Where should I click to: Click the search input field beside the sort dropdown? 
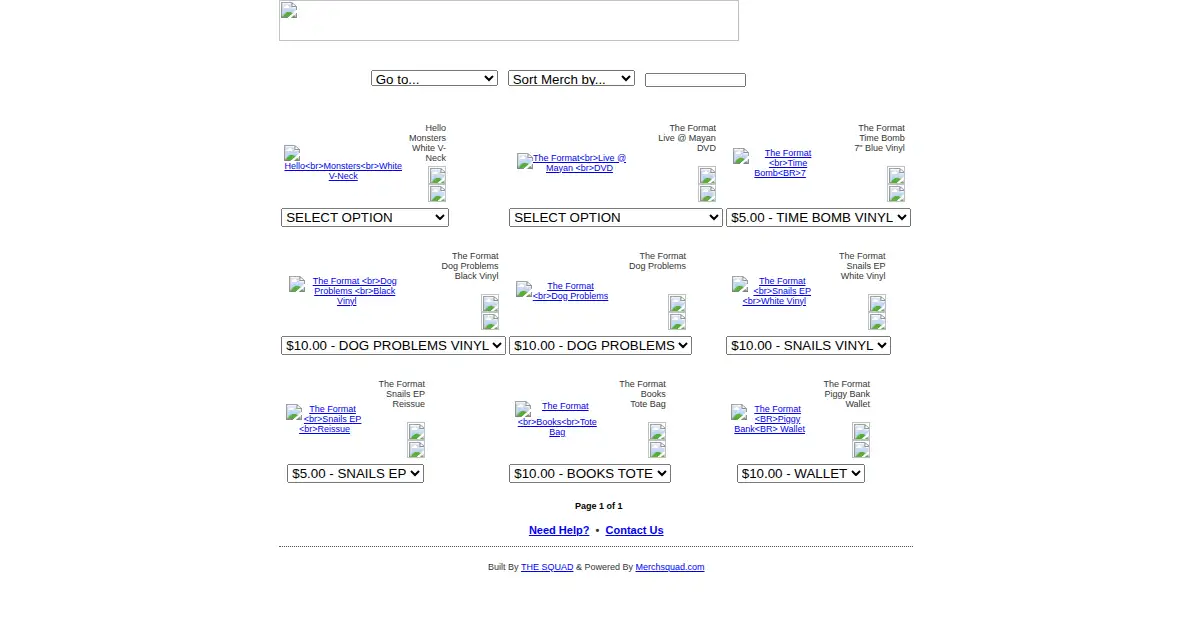click(695, 80)
